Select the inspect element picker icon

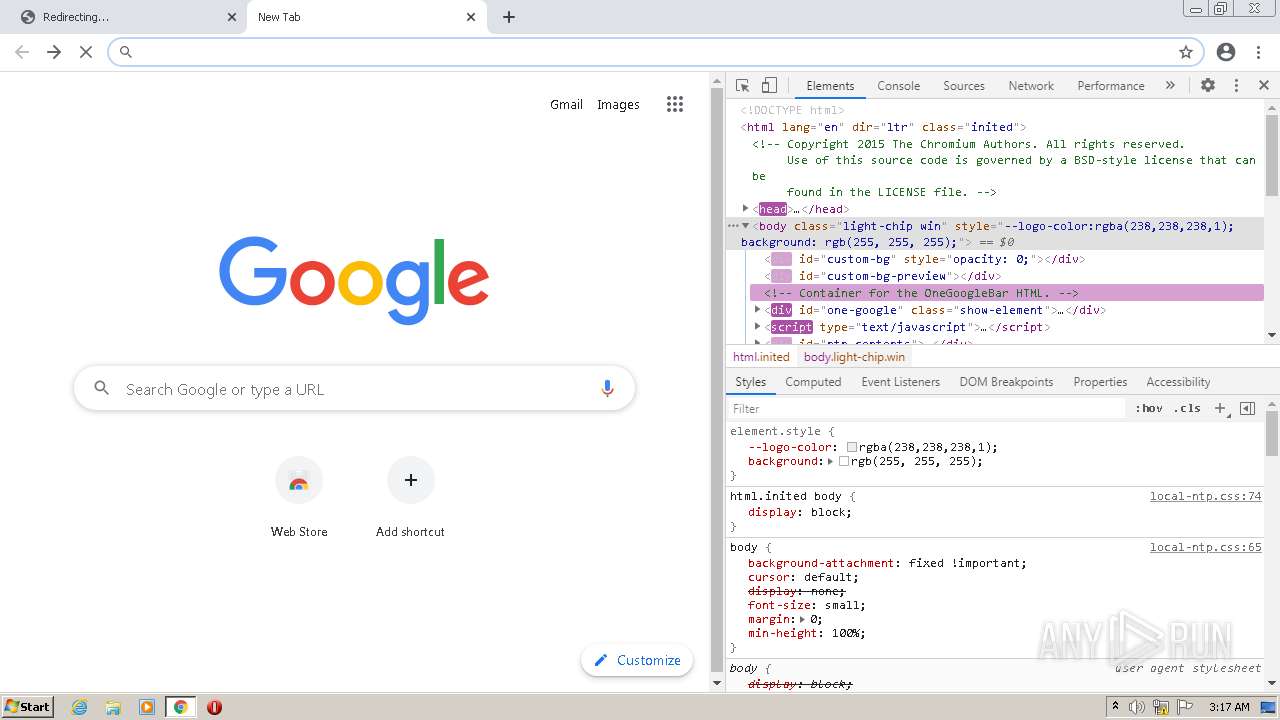click(742, 86)
